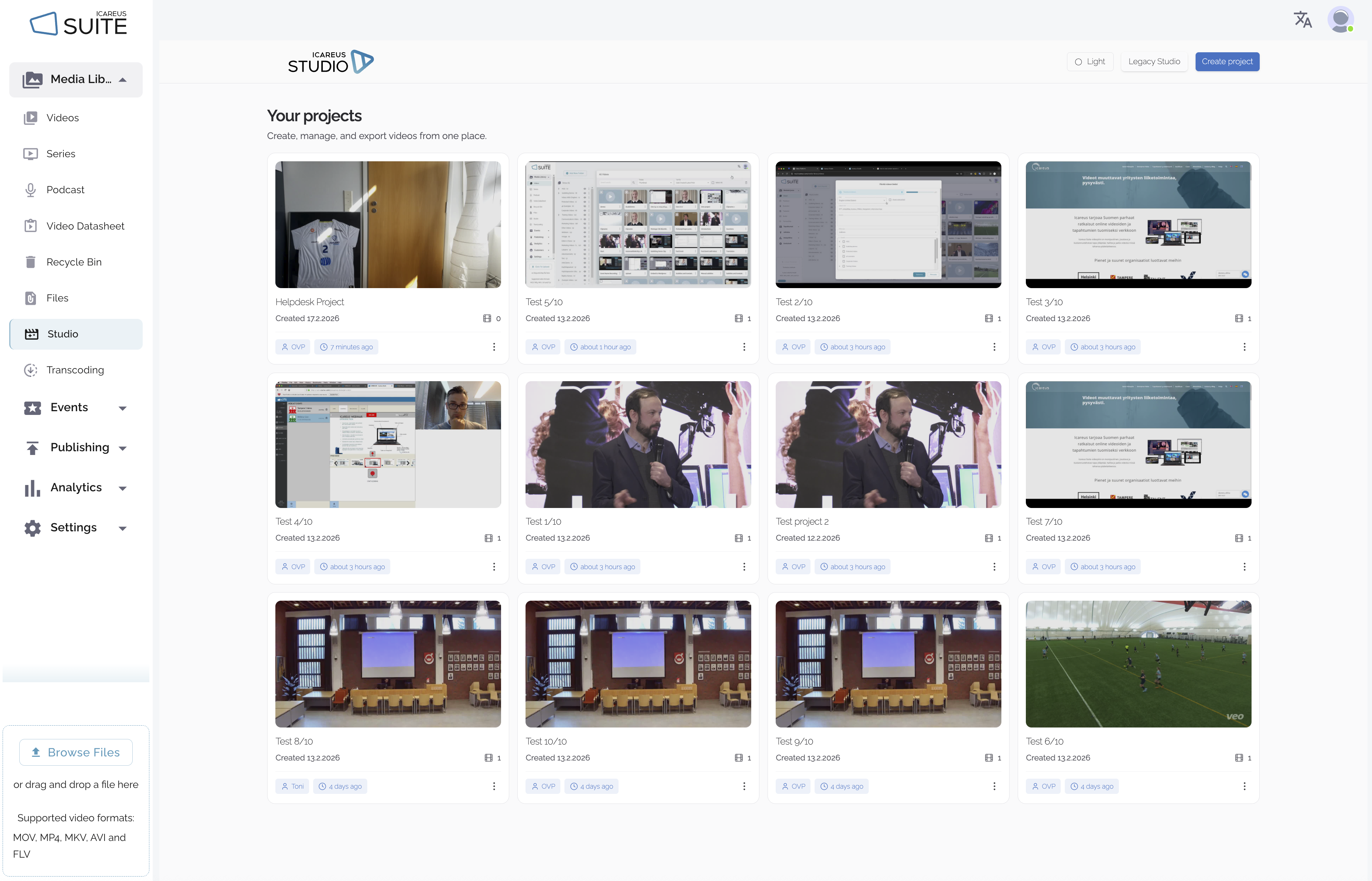Open three-dot menu on Test 6/10
The height and width of the screenshot is (881, 1372).
1244,786
